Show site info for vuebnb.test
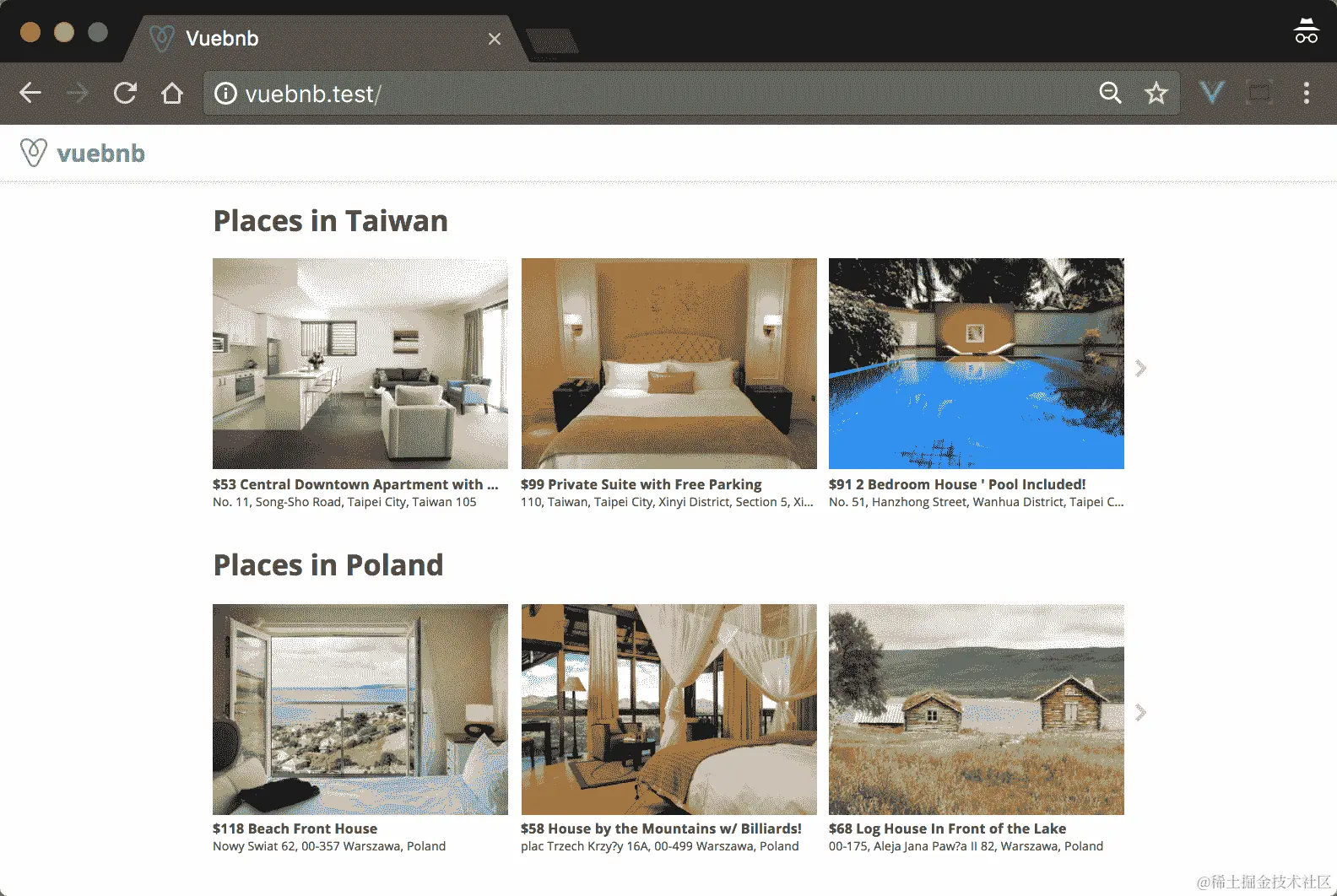 (225, 93)
